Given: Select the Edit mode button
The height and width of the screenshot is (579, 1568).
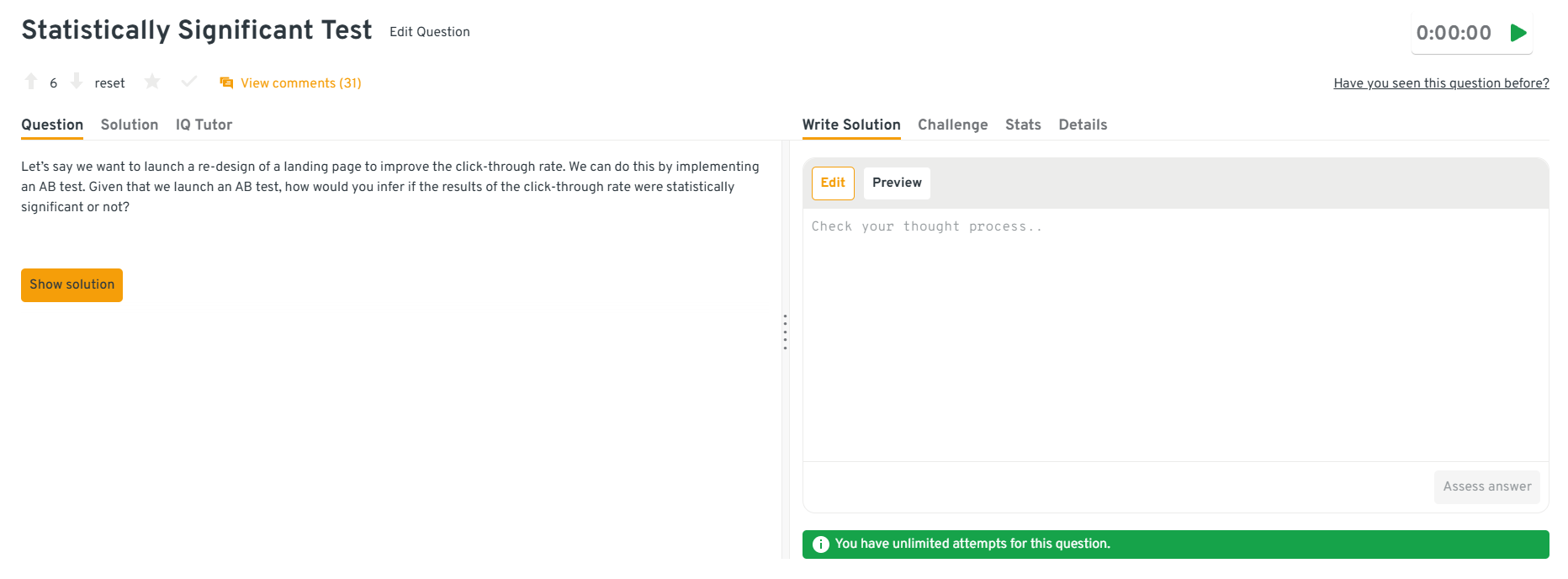Looking at the screenshot, I should (833, 183).
